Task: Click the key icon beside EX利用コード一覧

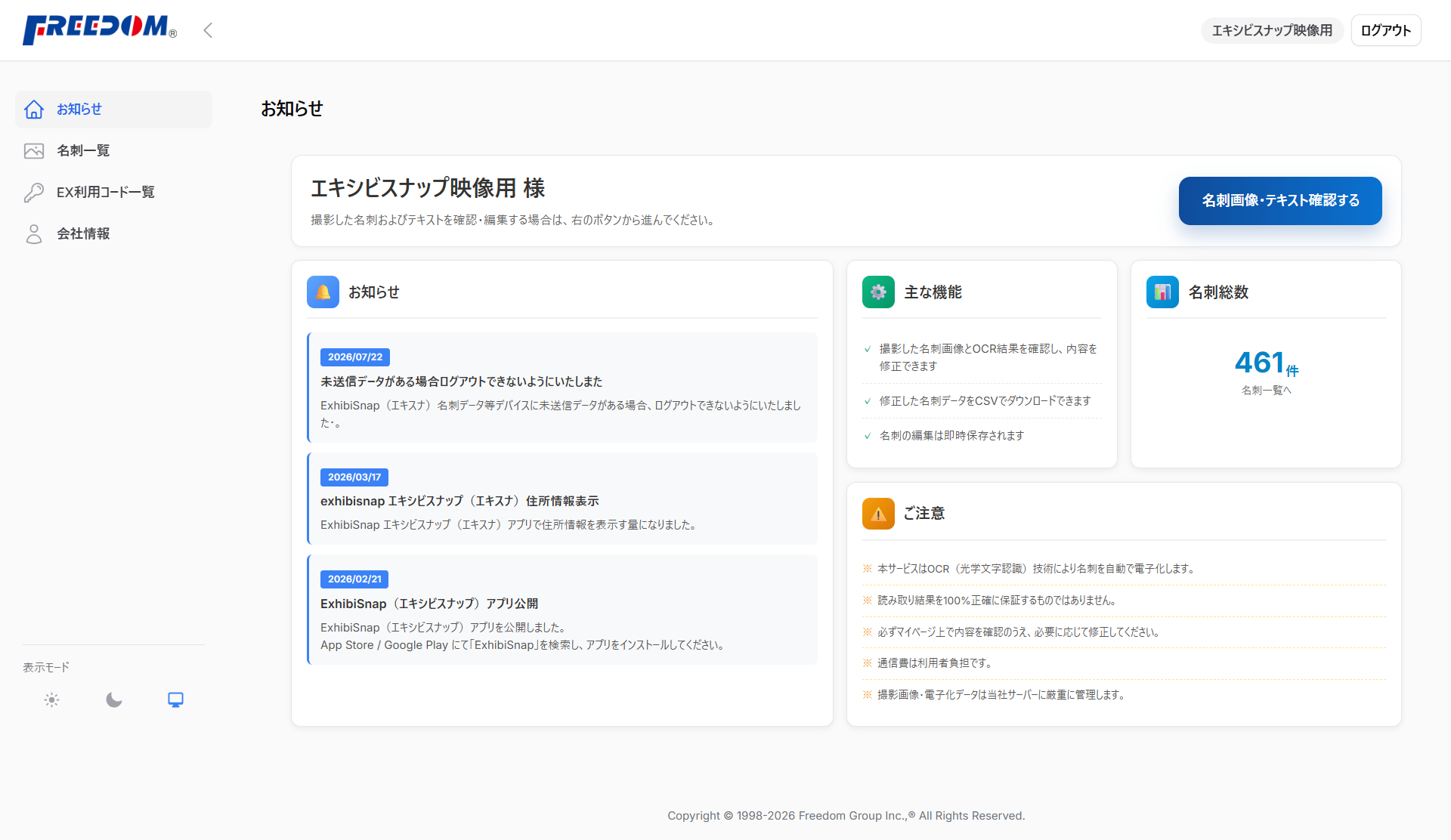Action: 34,193
